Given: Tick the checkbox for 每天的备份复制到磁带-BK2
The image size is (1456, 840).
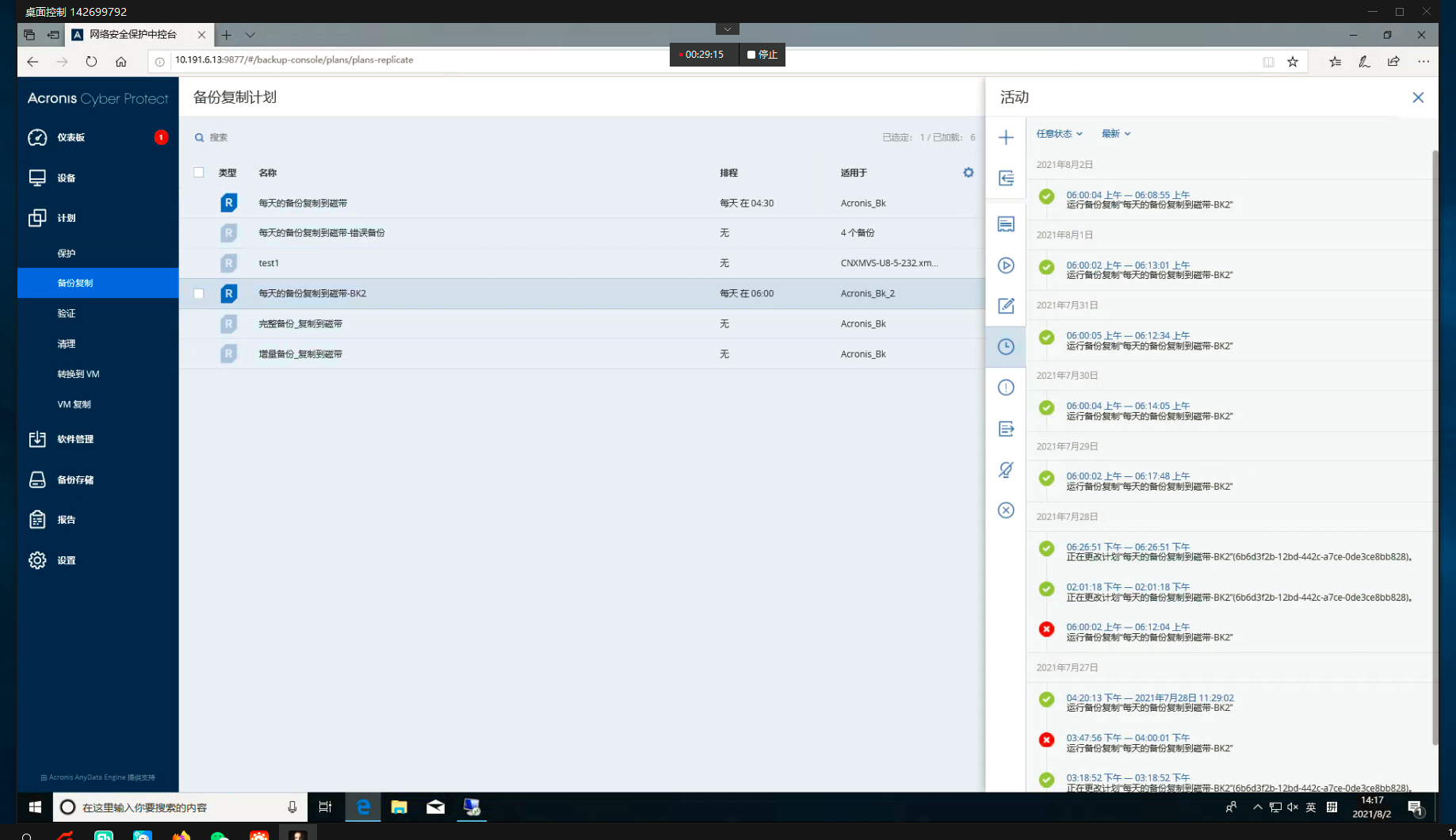Looking at the screenshot, I should tap(199, 294).
